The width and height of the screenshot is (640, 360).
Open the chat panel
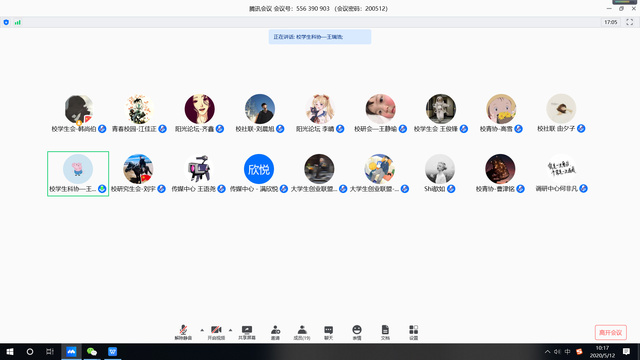point(329,332)
